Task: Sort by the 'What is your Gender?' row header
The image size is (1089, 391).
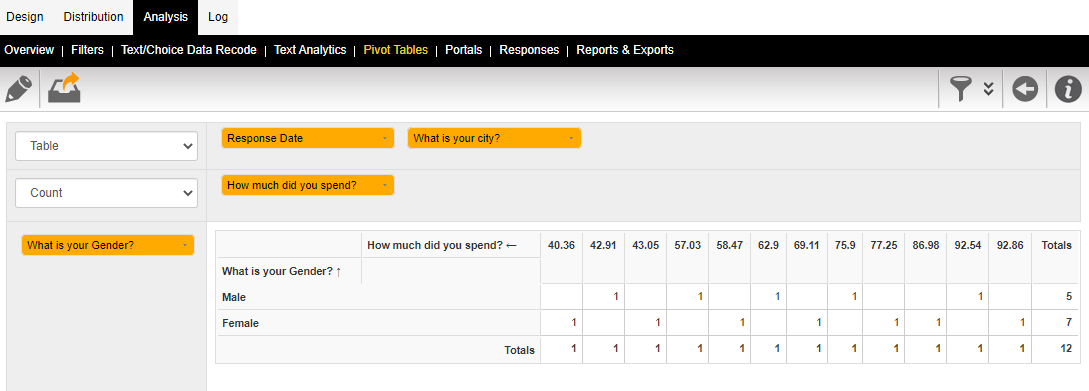Action: 281,272
